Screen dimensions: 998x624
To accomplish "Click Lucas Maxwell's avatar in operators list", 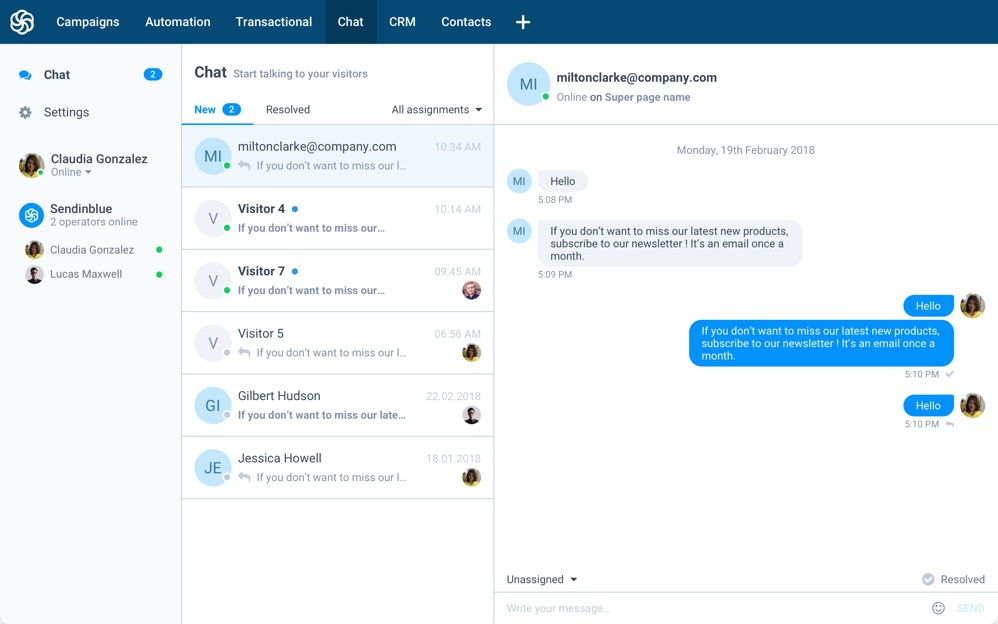I will tap(34, 274).
